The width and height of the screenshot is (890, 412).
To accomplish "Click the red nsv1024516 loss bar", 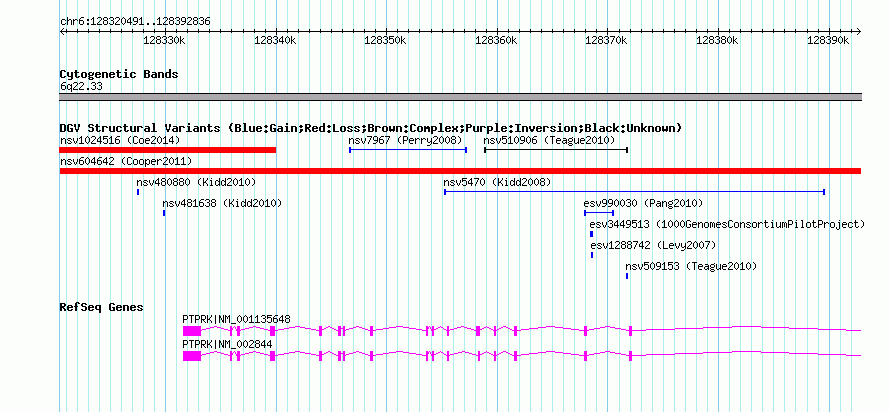I will 167,150.
